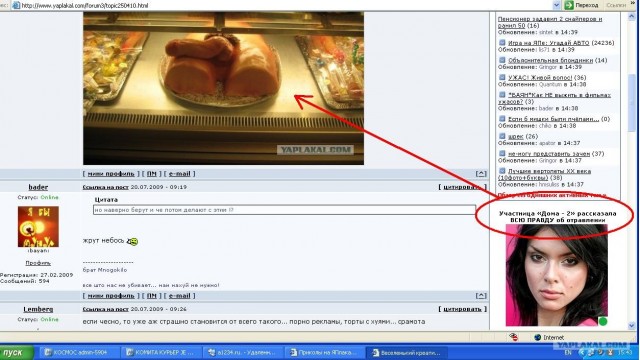Click the [^] go-up button below the cake photo

(x=481, y=173)
